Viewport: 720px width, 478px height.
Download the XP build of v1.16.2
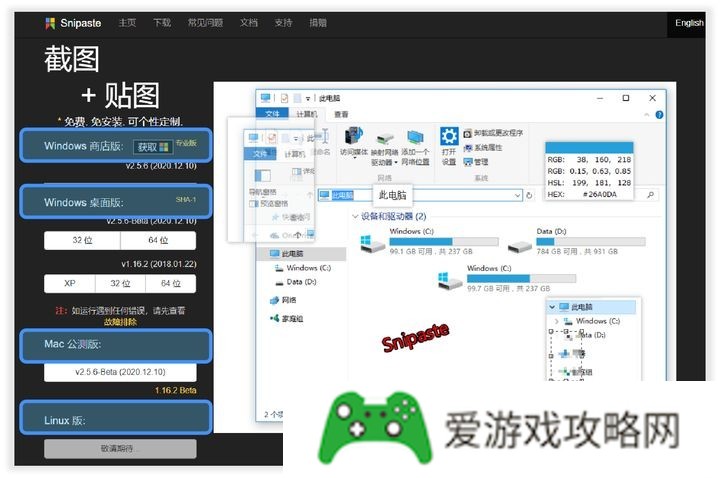pyautogui.click(x=70, y=283)
